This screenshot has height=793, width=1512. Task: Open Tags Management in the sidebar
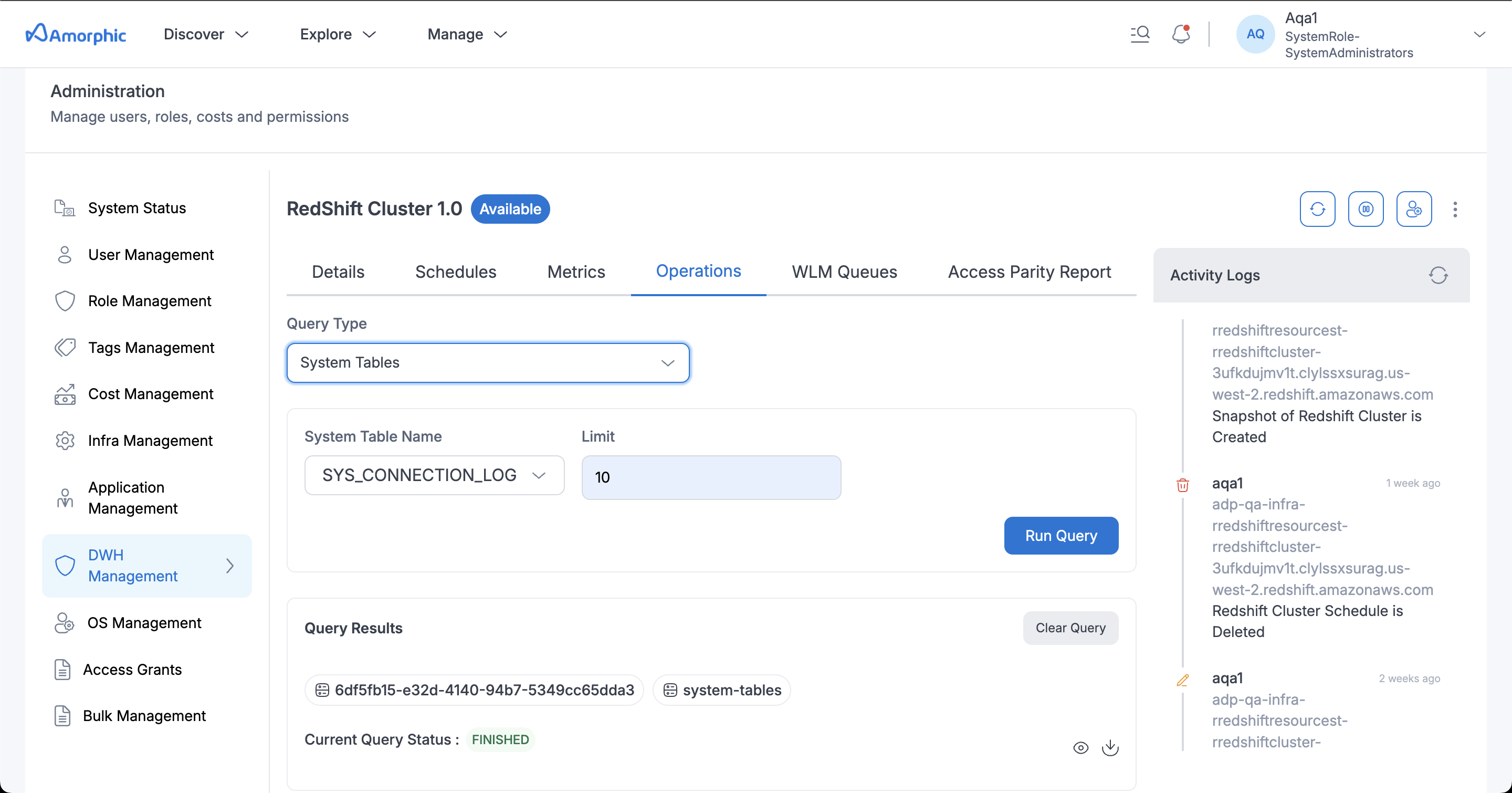pos(151,348)
